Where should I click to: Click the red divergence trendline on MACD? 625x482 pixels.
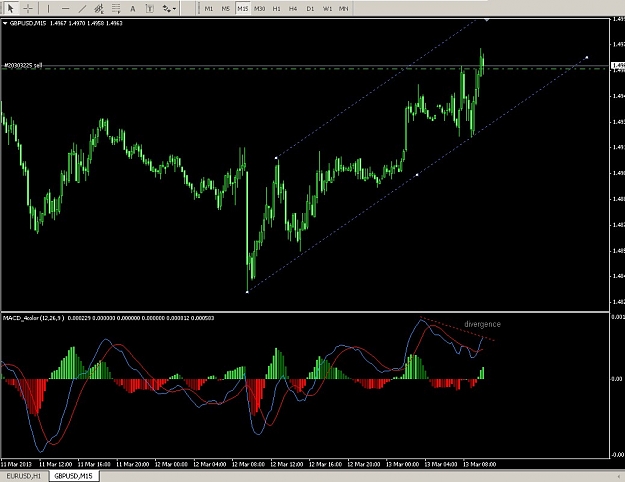click(458, 329)
